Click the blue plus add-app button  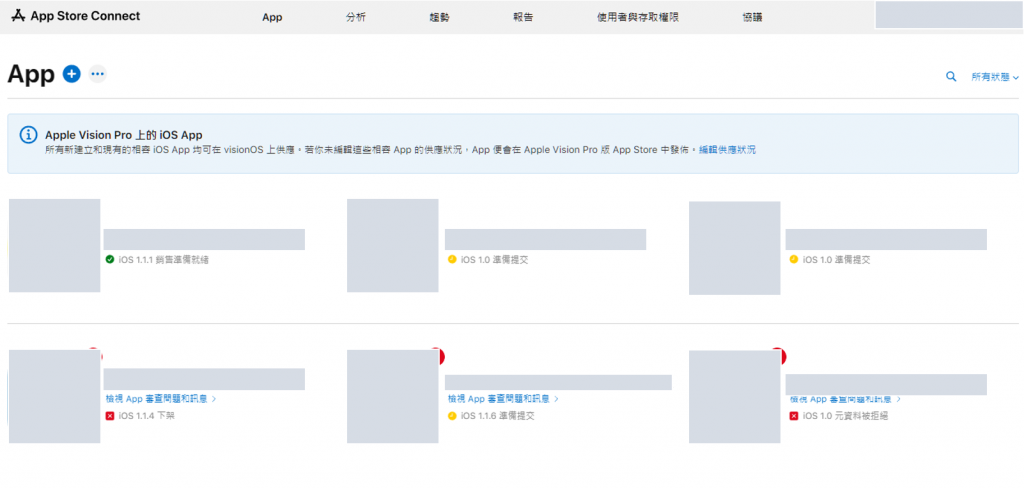point(71,74)
